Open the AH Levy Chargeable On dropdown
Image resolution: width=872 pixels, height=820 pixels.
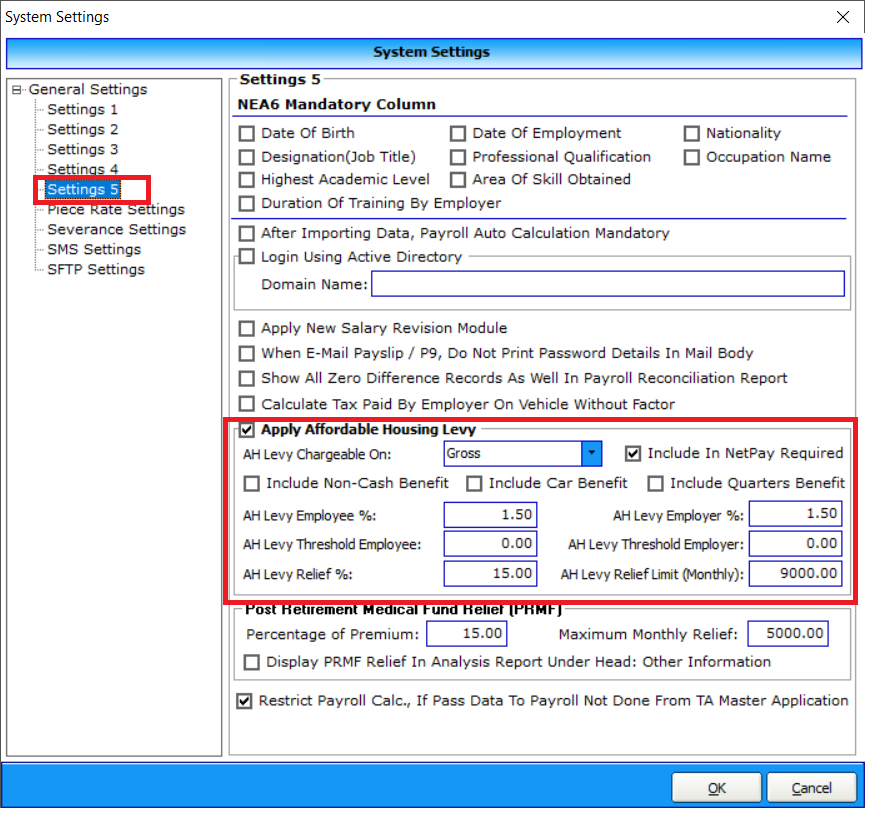pos(592,454)
